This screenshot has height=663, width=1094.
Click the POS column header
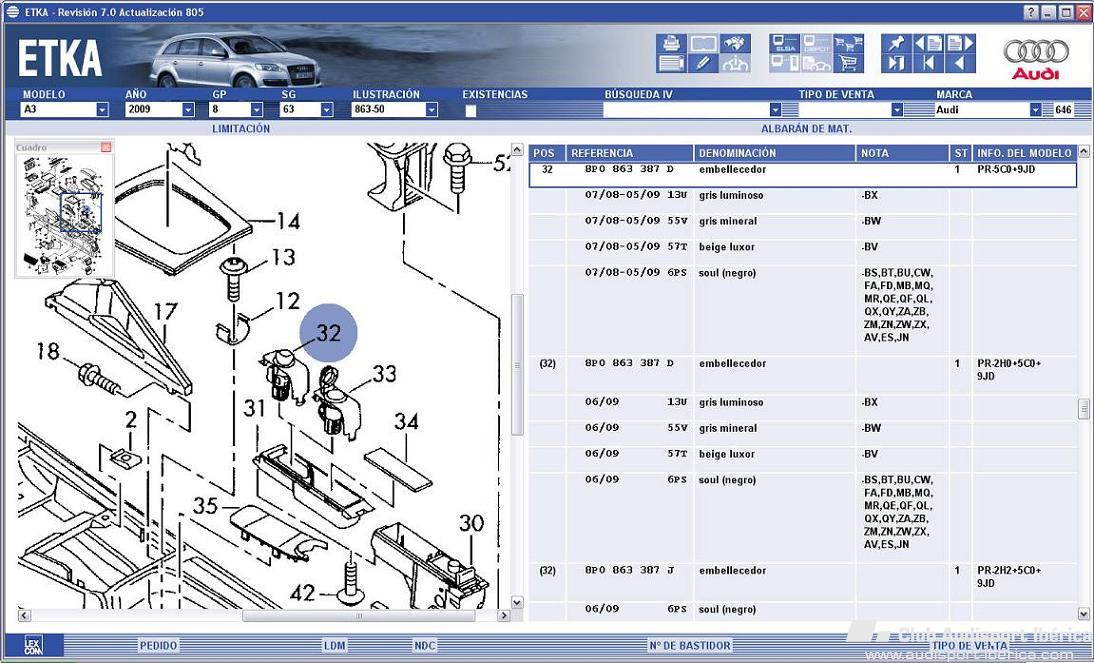point(546,153)
